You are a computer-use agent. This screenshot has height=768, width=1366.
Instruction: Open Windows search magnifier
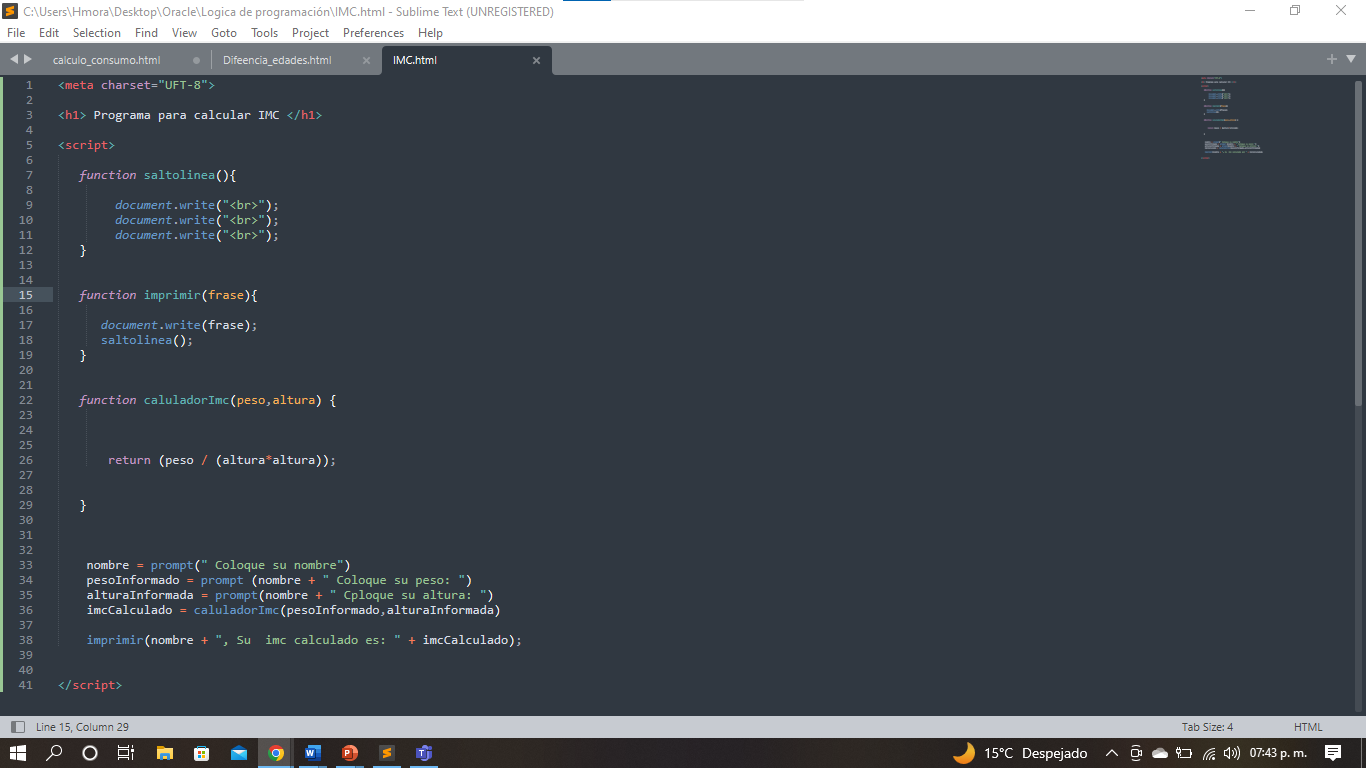(55, 753)
